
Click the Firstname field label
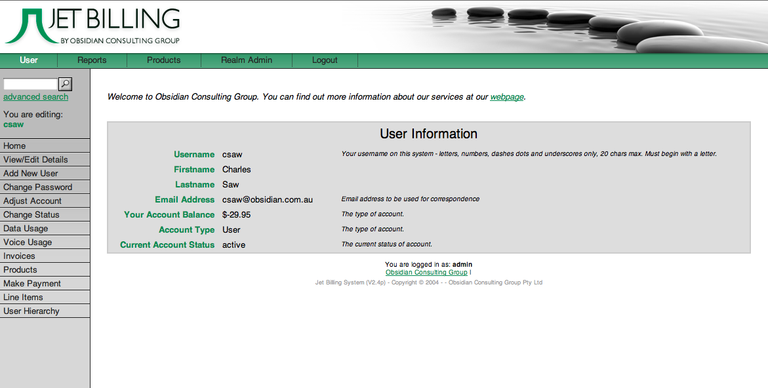click(x=194, y=170)
